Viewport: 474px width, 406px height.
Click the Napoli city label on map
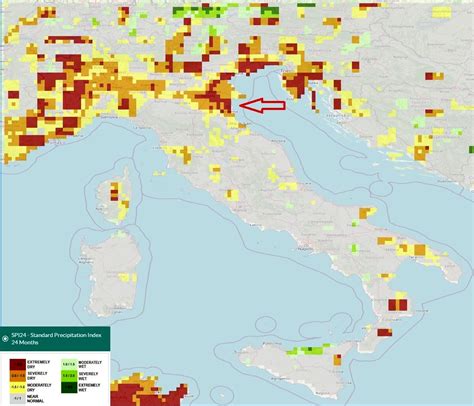coord(306,249)
